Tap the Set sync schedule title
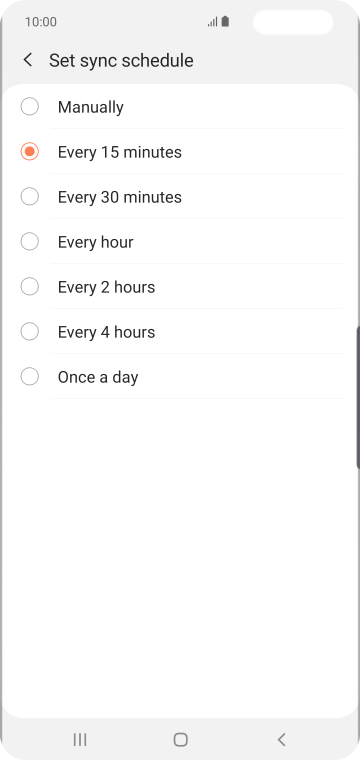The image size is (360, 760). (121, 61)
